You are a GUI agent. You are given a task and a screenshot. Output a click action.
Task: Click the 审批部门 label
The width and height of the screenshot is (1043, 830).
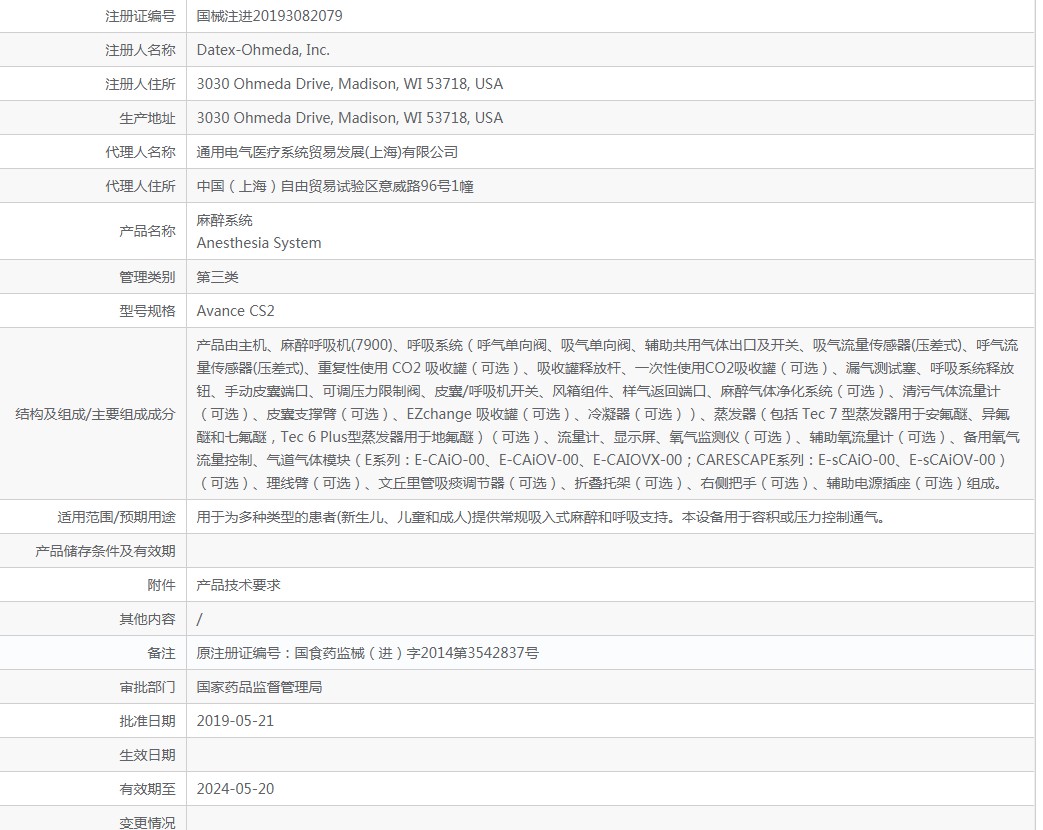coord(148,687)
